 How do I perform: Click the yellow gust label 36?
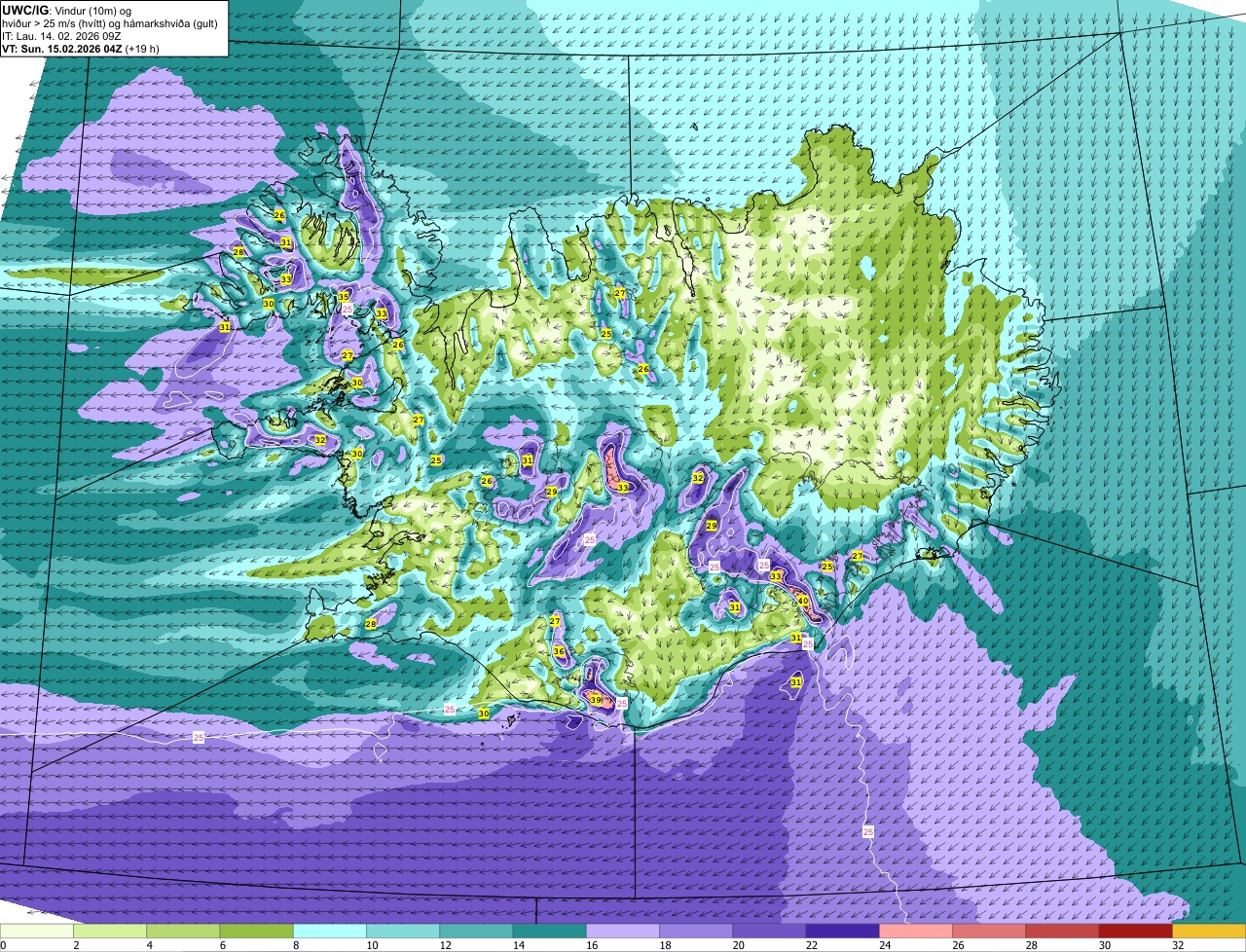click(x=559, y=651)
